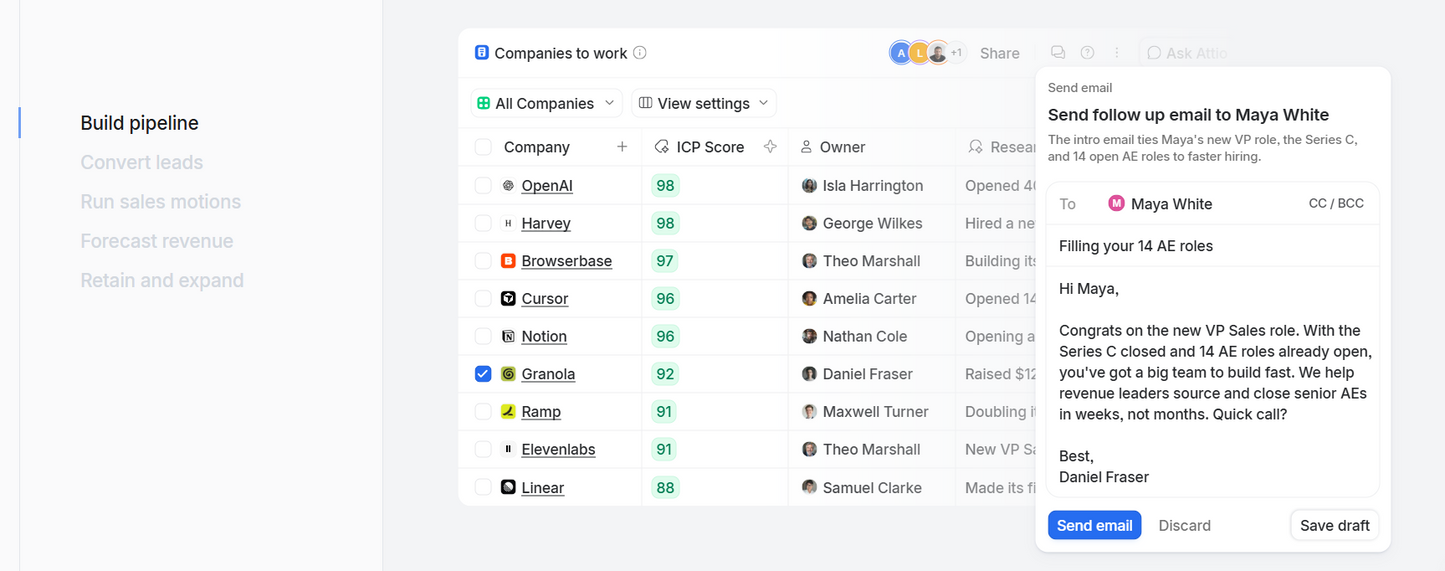The width and height of the screenshot is (1445, 571).
Task: Expand the All Companies dropdown
Action: (x=547, y=103)
